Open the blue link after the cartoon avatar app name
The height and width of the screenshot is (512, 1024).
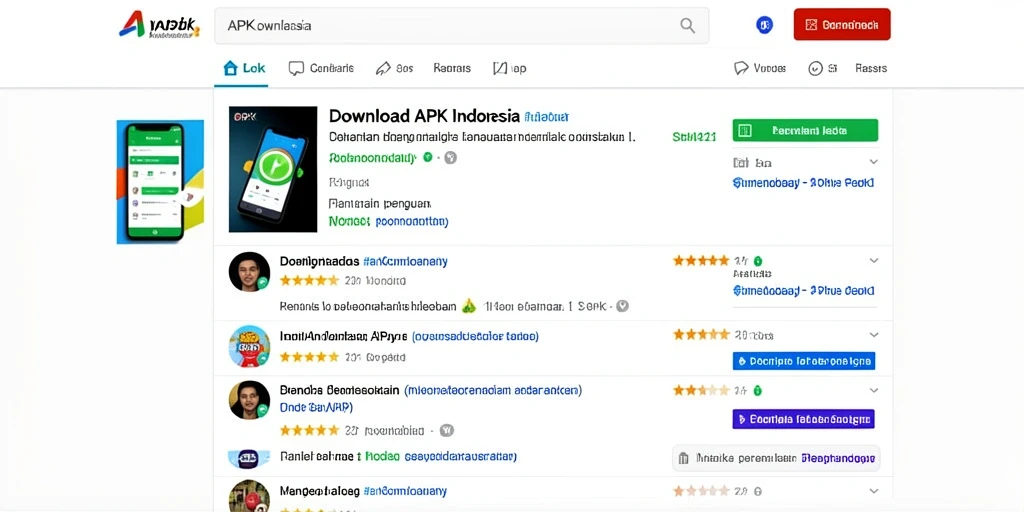tap(475, 336)
